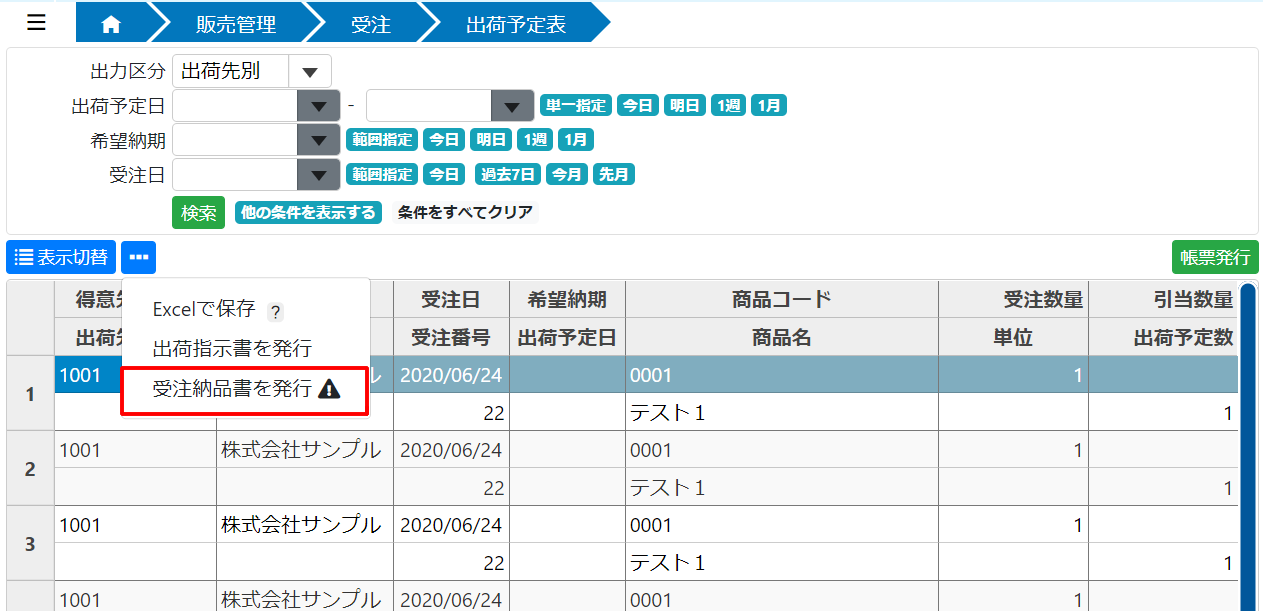
Task: Select row number 2 header
Action: pyautogui.click(x=30, y=469)
